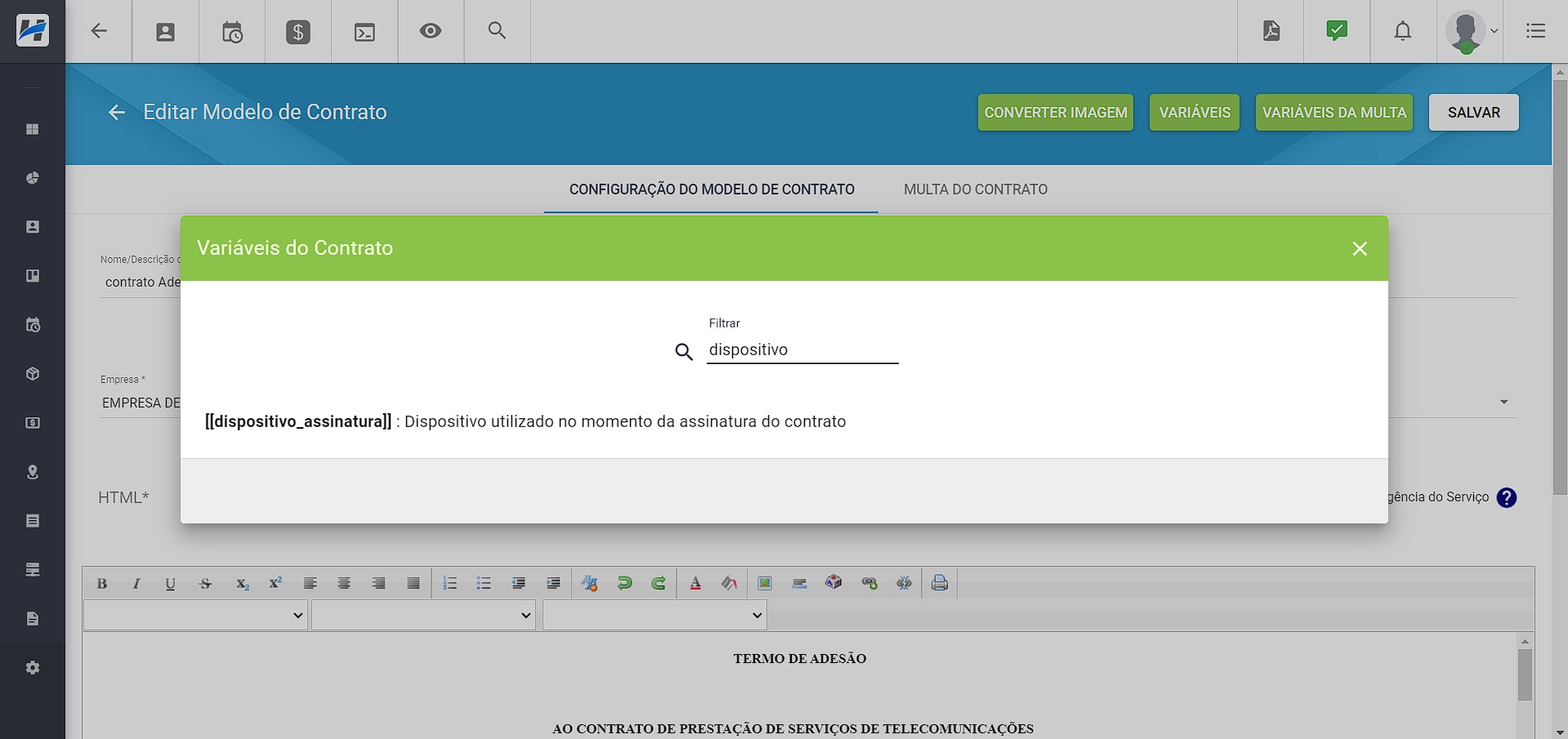This screenshot has width=1568, height=739.
Task: Click the main page vertical scrollbar
Action: pos(1560,286)
